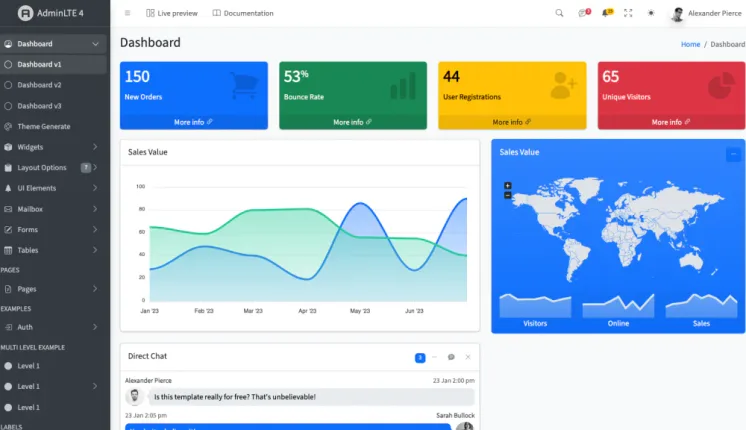Click the Mailbox envelope icon
Screen dimensions: 746x430
pos(8,209)
